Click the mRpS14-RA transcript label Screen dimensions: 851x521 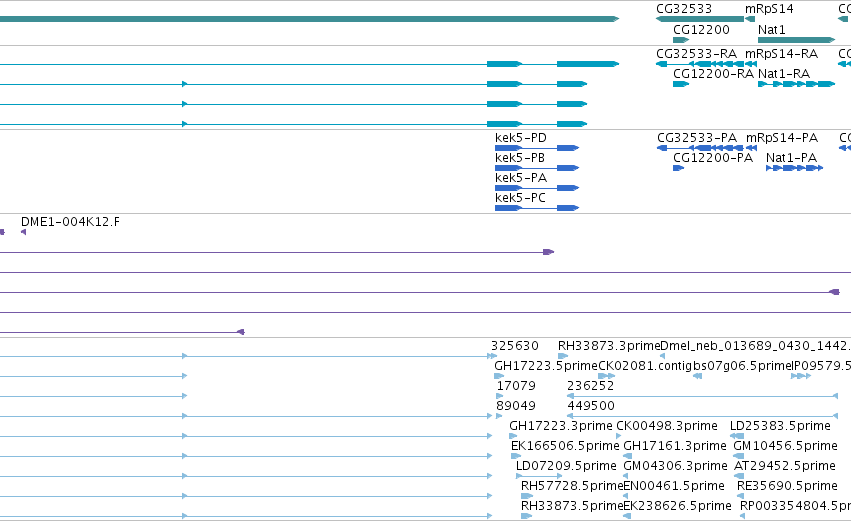(782, 54)
